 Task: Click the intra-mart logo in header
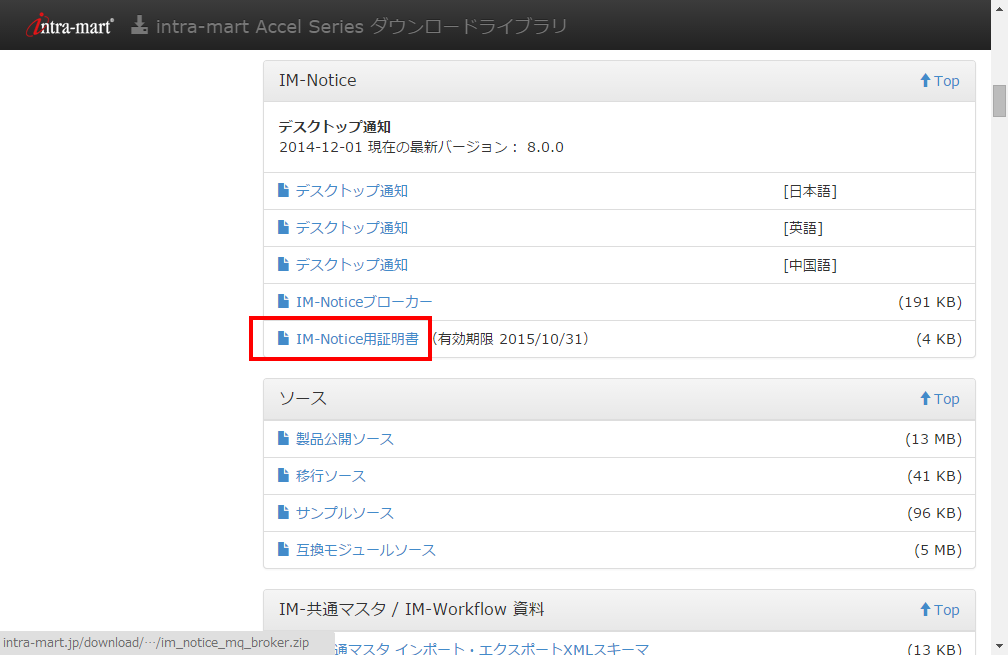click(69, 26)
